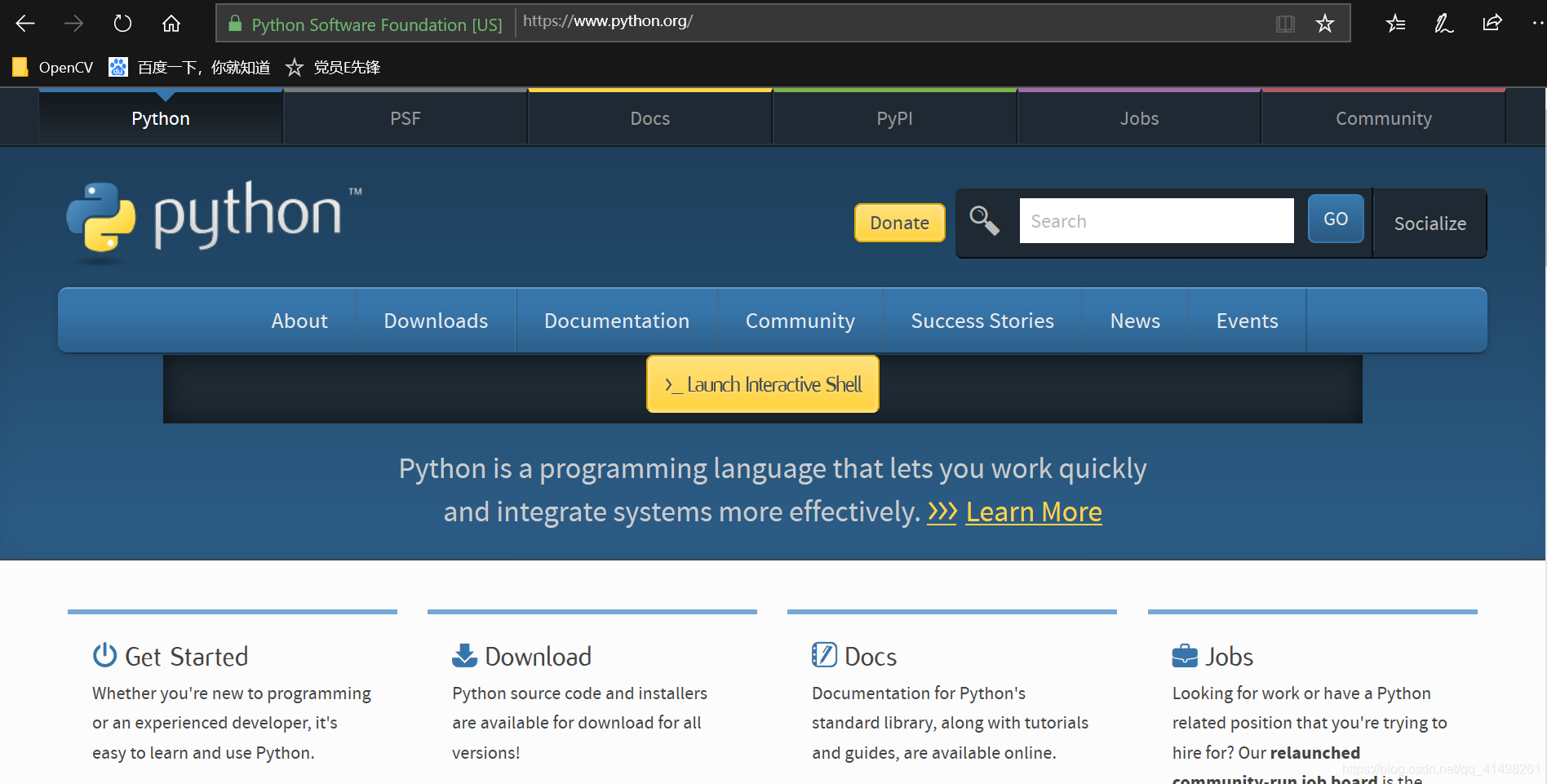
Task: Open the Documentation navigation menu
Action: 617,321
